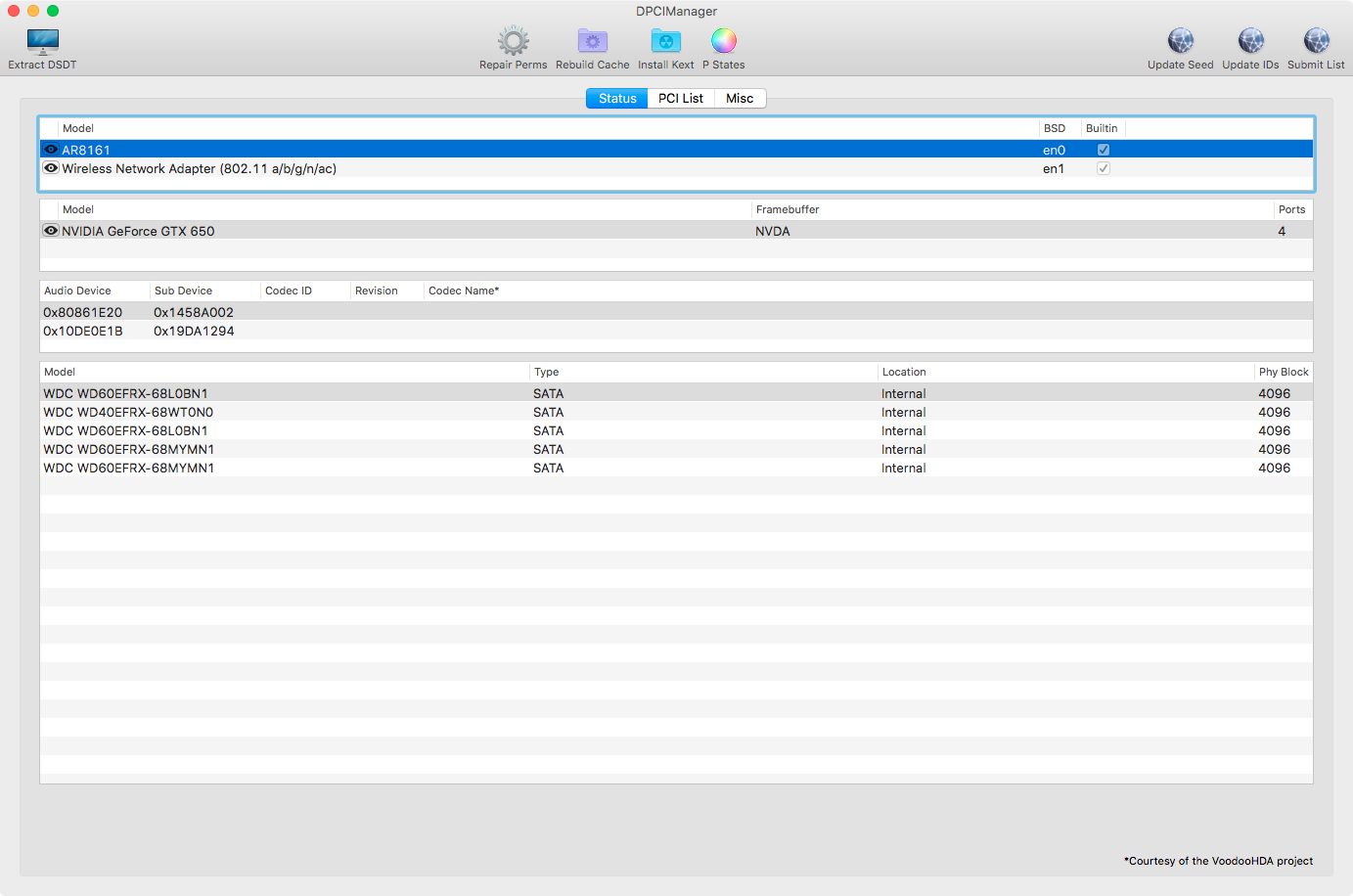This screenshot has width=1353, height=896.
Task: Click the Update IDs globe icon
Action: pyautogui.click(x=1250, y=41)
